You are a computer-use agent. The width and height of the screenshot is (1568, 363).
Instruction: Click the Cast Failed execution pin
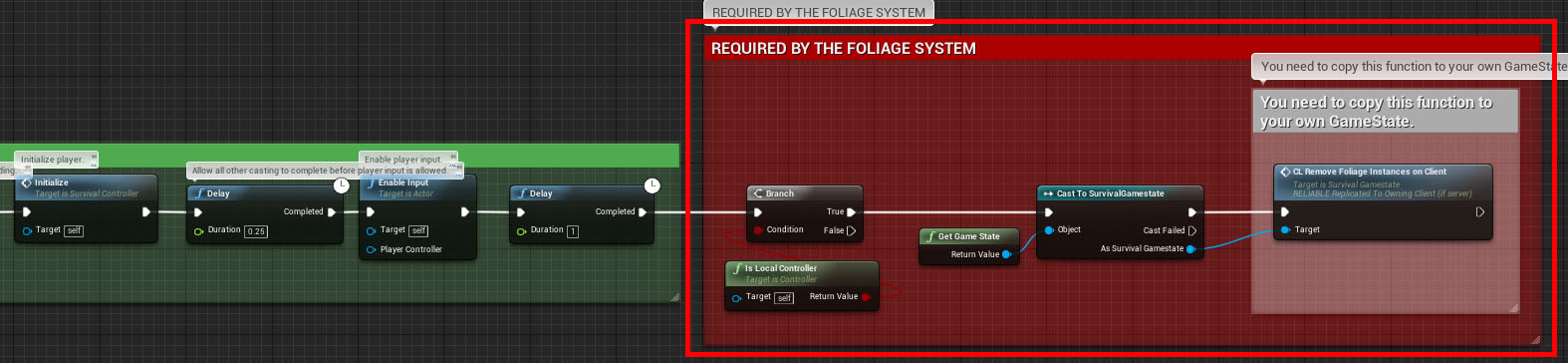tap(1192, 230)
